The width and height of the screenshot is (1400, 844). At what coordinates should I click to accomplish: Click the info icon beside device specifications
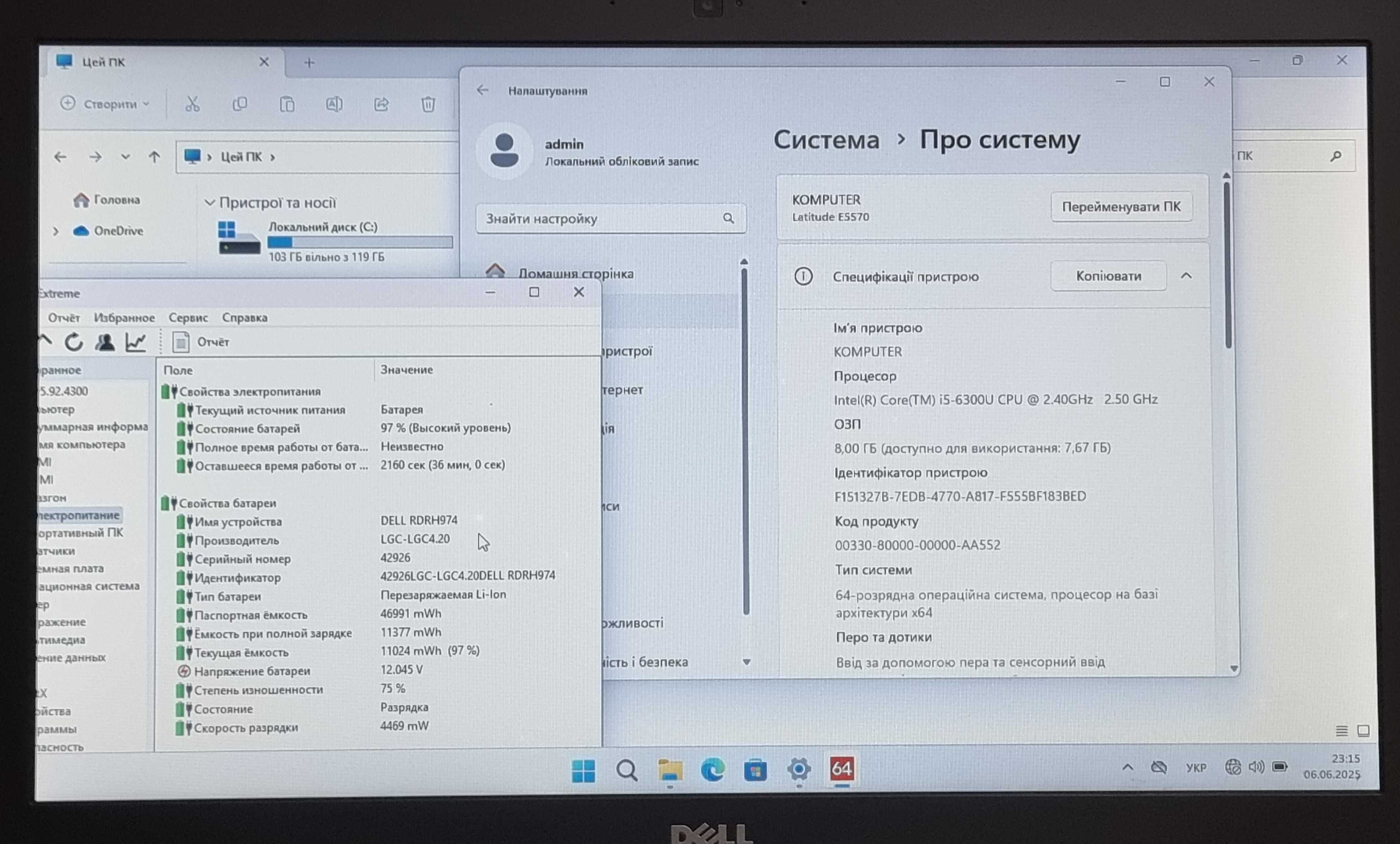click(x=803, y=277)
